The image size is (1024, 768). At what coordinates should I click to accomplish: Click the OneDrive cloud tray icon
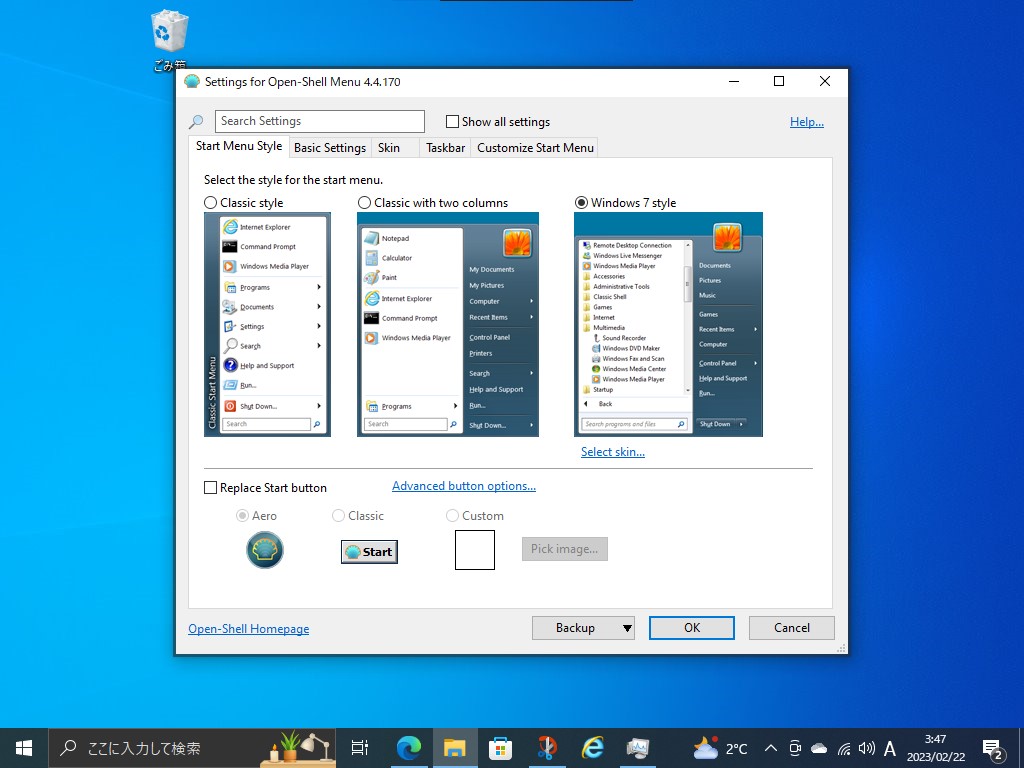[819, 748]
